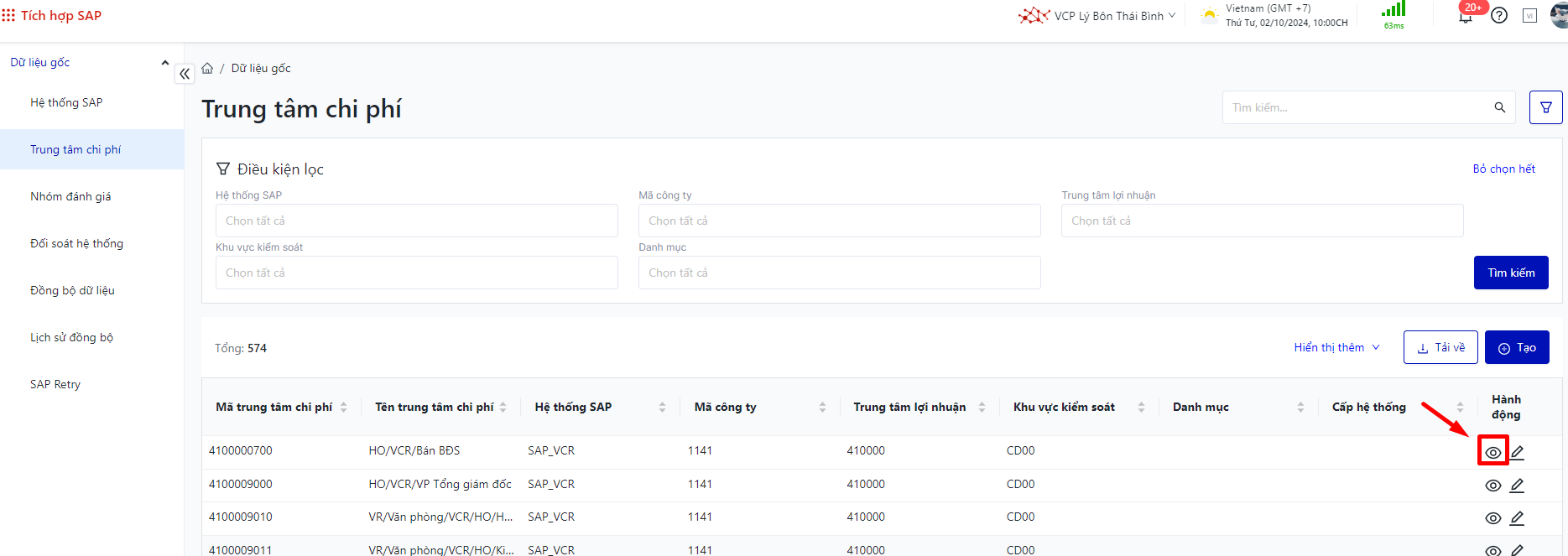Viewport: 1568px width, 556px height.
Task: Open VCP Lý Bôn Thái Bình selector
Action: [1107, 16]
